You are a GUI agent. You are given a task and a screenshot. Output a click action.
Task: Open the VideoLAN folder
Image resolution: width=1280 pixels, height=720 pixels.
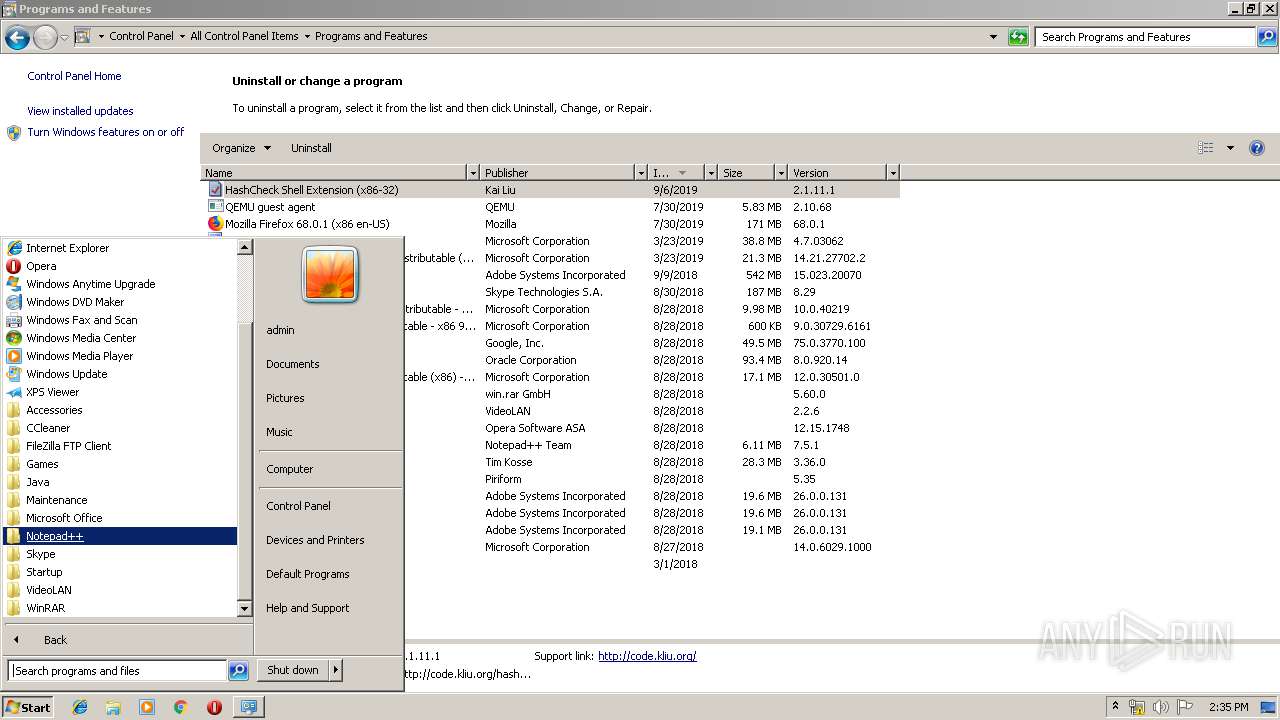[48, 590]
